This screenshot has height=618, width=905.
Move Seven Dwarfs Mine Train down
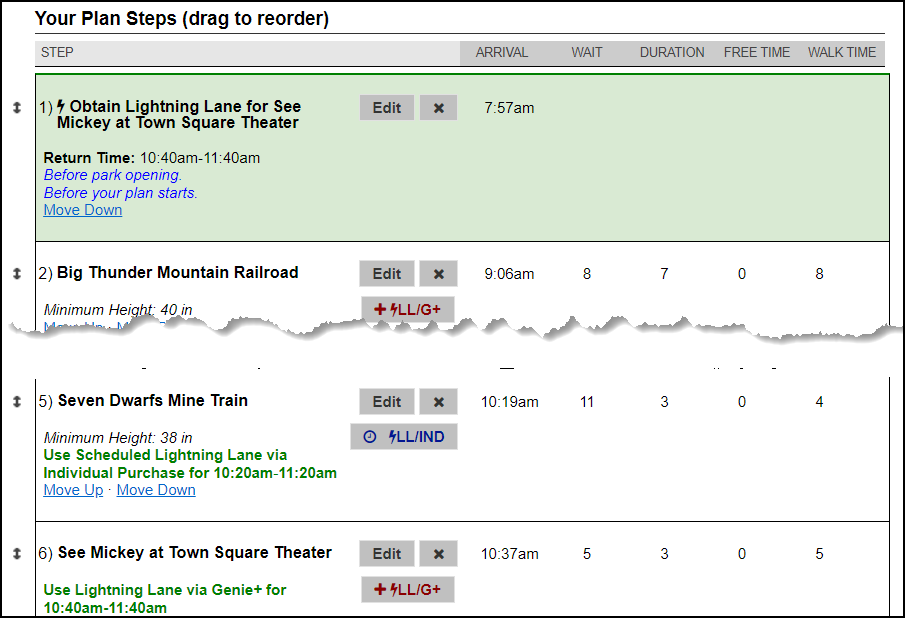click(156, 490)
